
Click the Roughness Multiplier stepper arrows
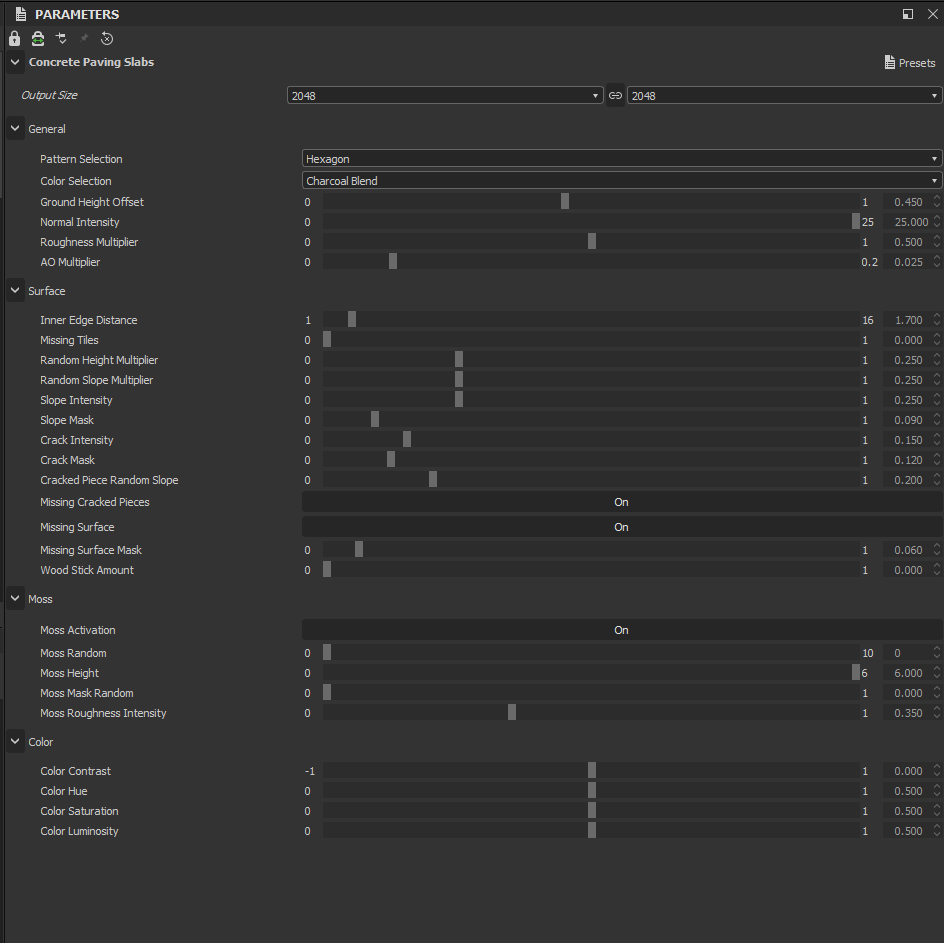pos(937,241)
